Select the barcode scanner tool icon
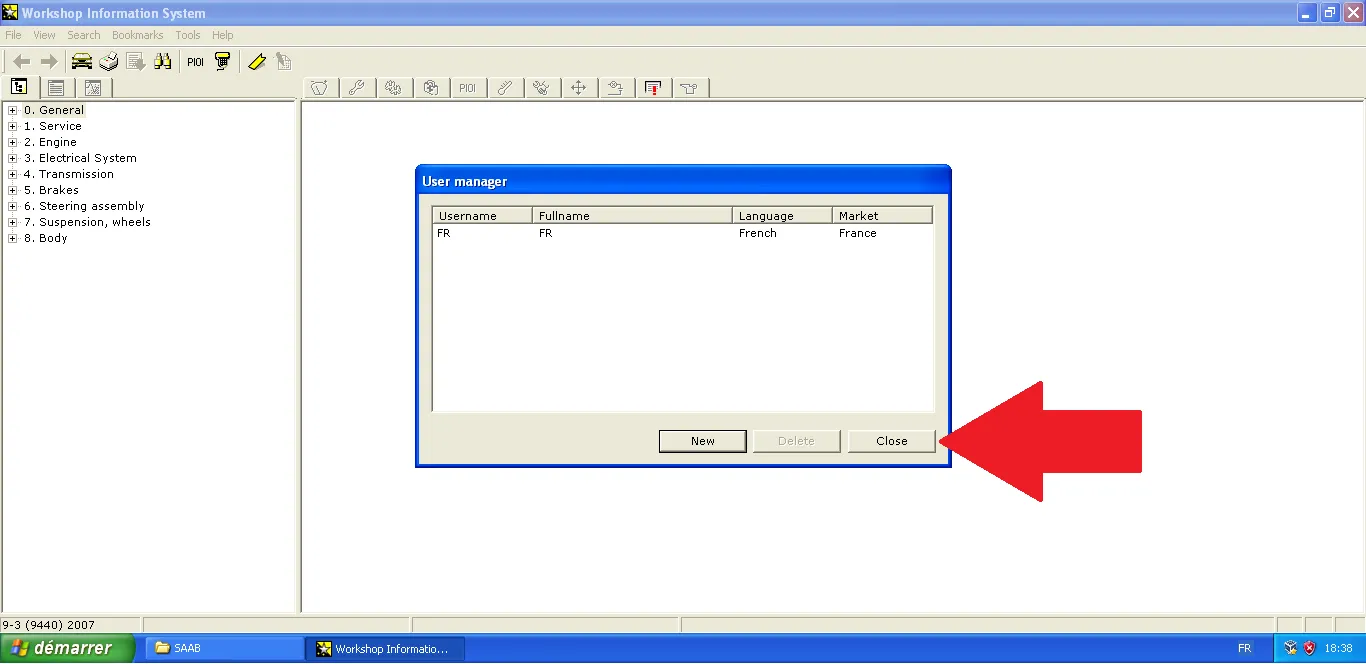The image size is (1366, 664). [222, 60]
